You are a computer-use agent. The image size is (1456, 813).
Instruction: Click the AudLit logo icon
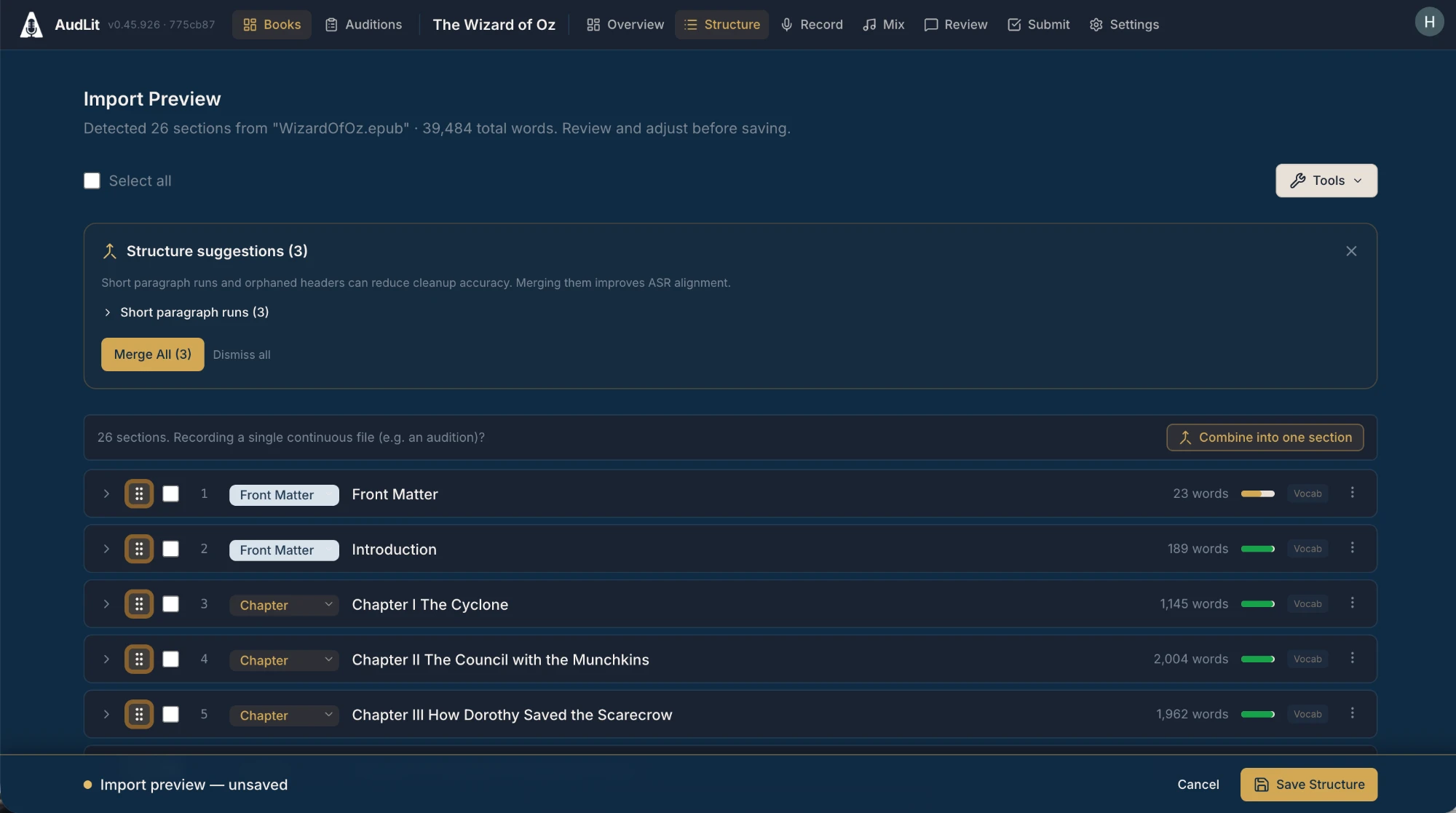(x=31, y=25)
